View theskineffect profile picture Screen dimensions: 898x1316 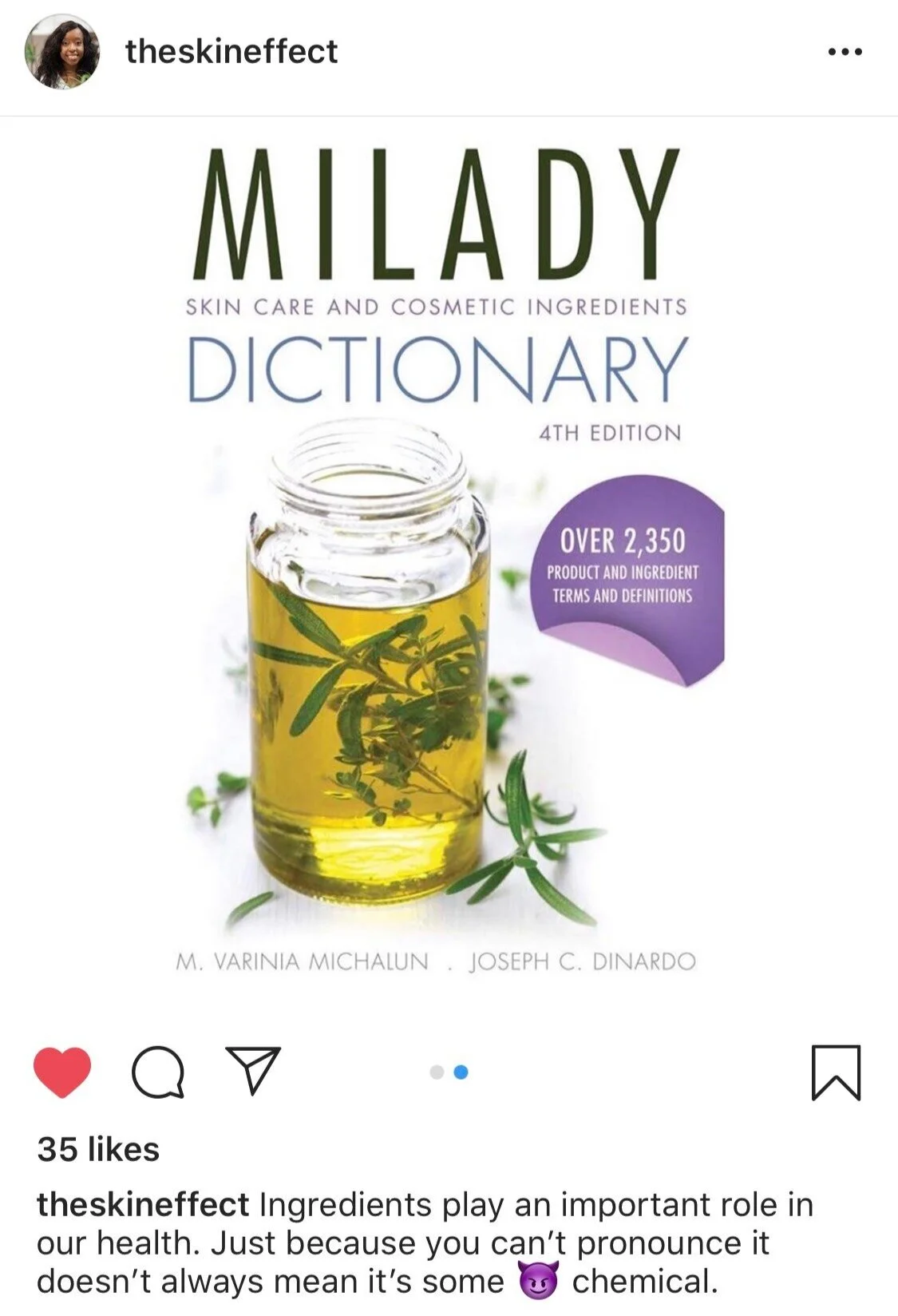(62, 52)
